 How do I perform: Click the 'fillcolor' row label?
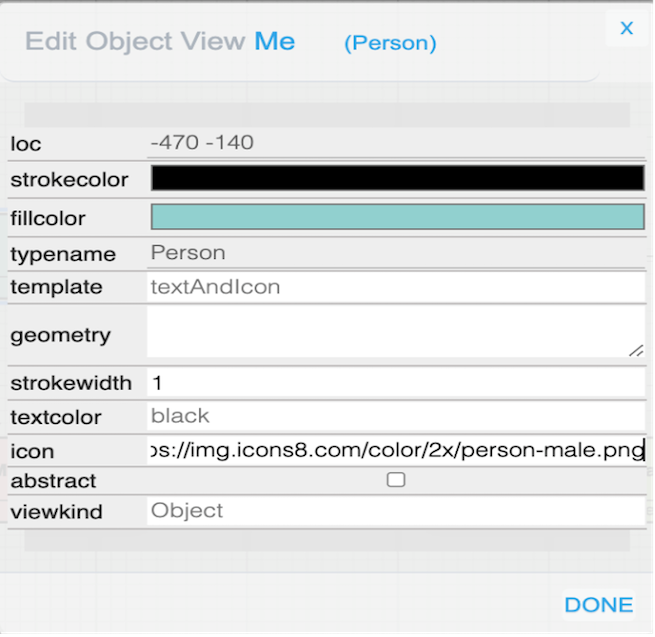(48, 218)
